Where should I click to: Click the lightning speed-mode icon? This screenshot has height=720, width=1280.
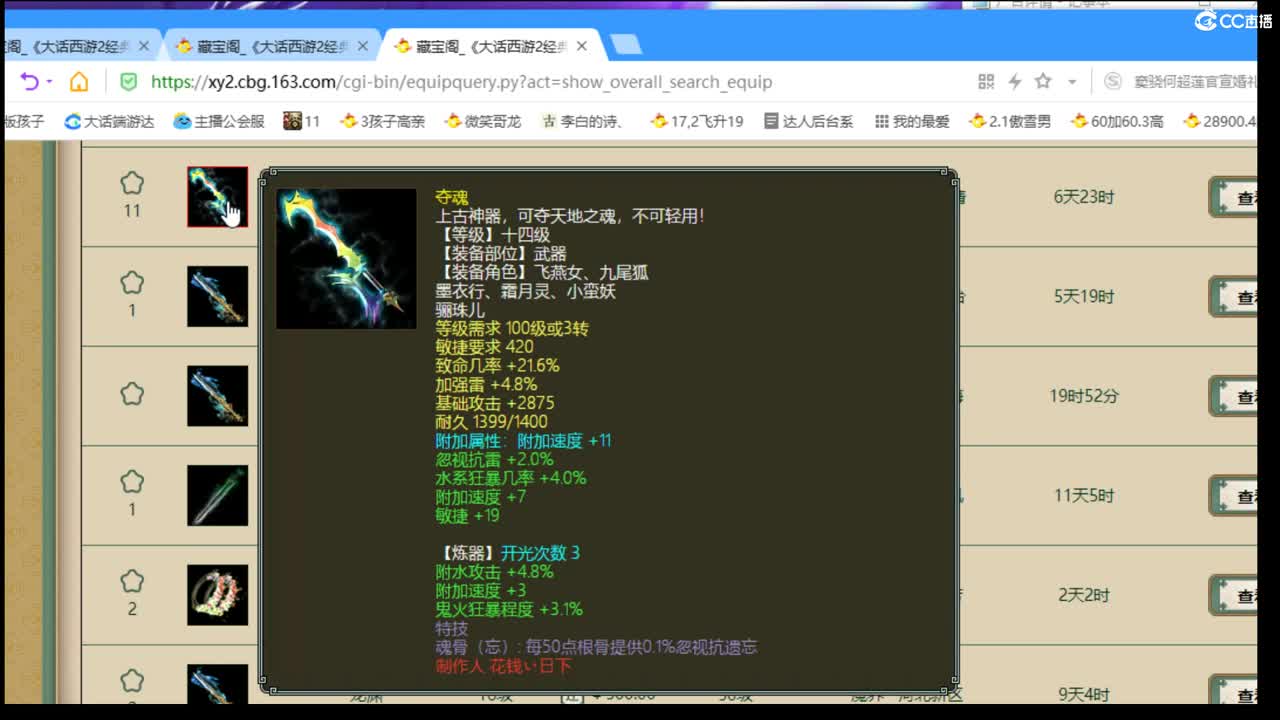point(1014,82)
